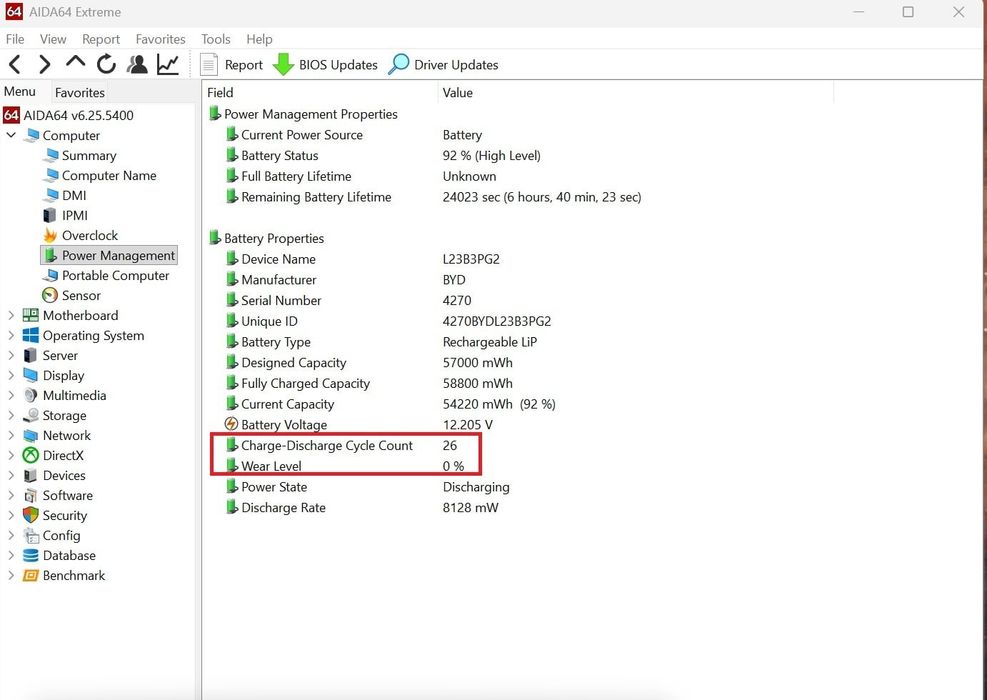Click the up-level caret toolbar icon

(76, 62)
